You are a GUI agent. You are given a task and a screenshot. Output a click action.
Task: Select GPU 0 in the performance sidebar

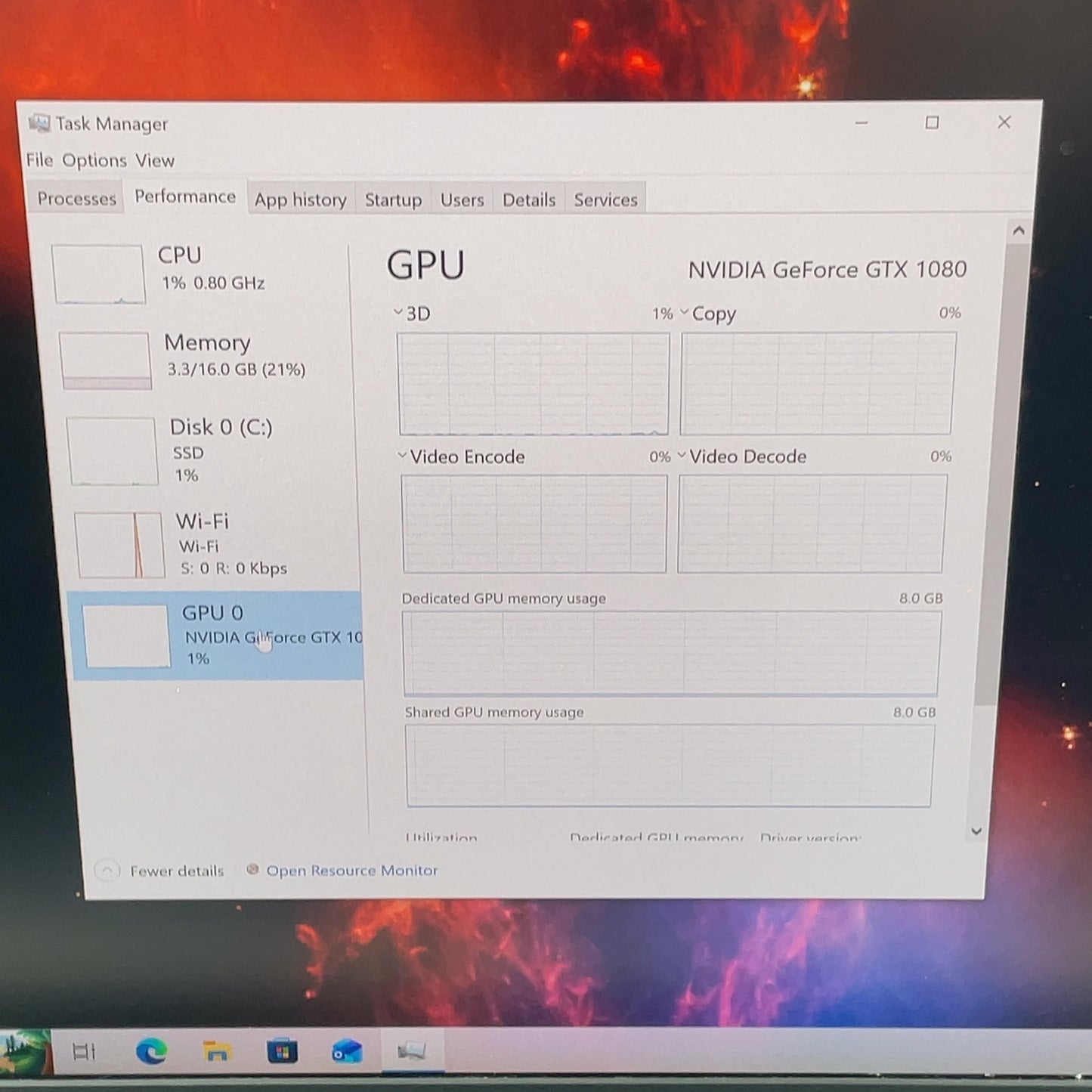(x=216, y=636)
